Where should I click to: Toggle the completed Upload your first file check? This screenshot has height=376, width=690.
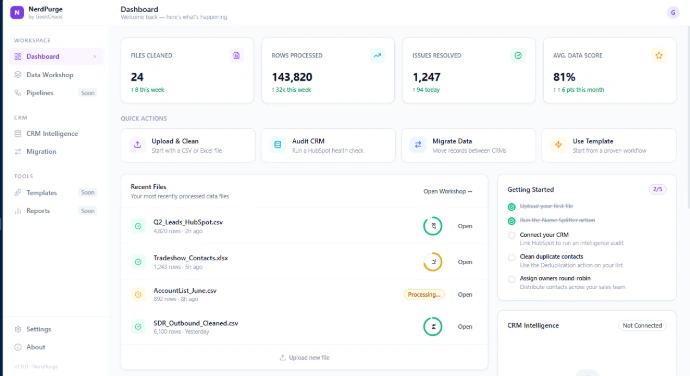coord(511,206)
